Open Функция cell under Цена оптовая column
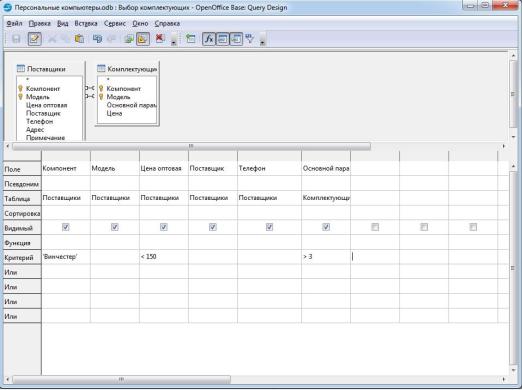 click(164, 242)
